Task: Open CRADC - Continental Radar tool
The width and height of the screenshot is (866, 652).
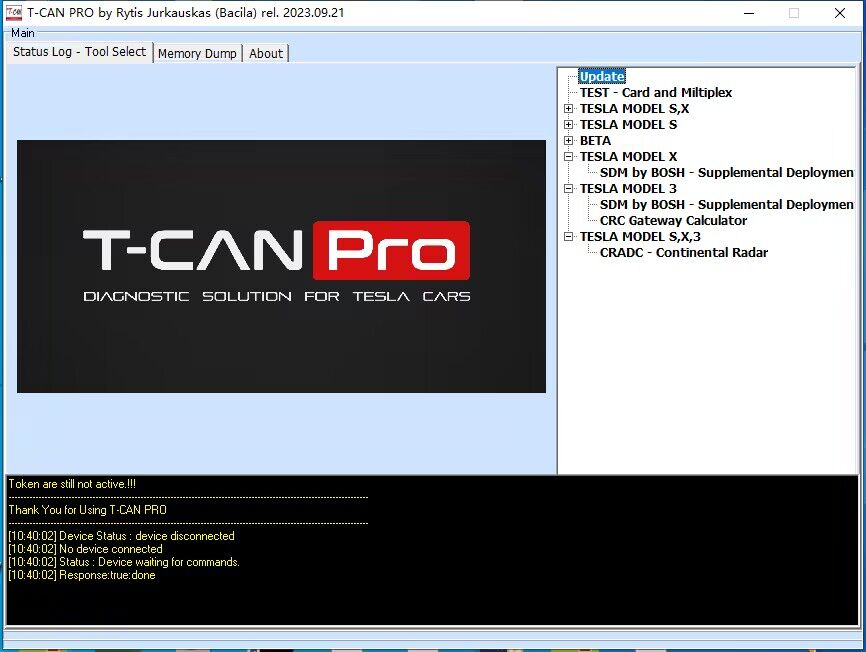Action: click(x=684, y=253)
